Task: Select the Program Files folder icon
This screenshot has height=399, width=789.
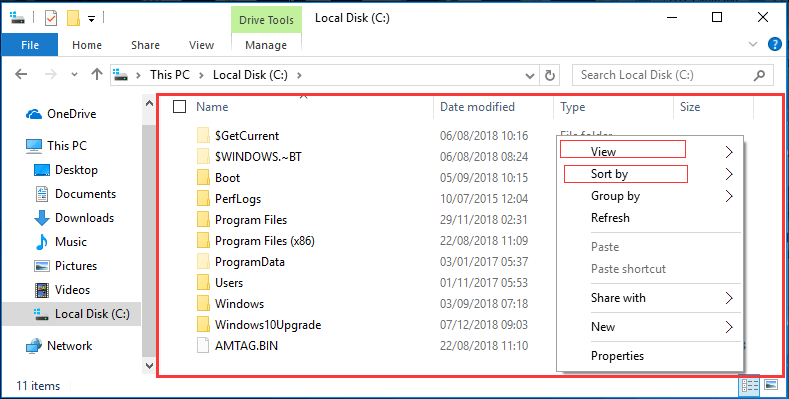Action: click(x=203, y=220)
